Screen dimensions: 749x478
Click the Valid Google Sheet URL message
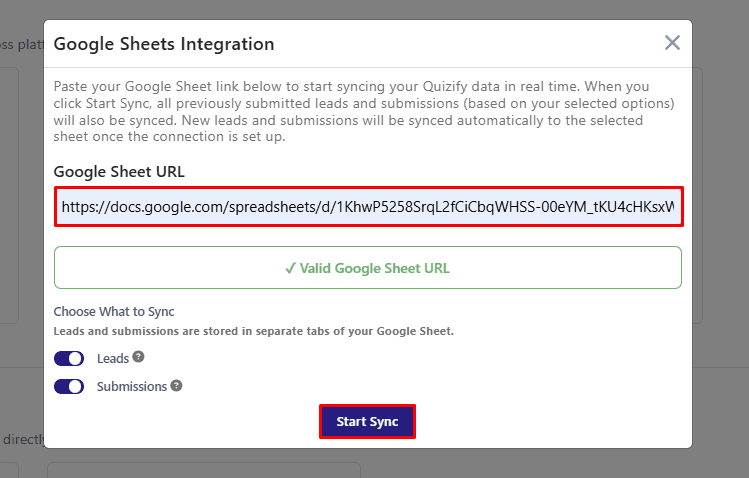368,267
